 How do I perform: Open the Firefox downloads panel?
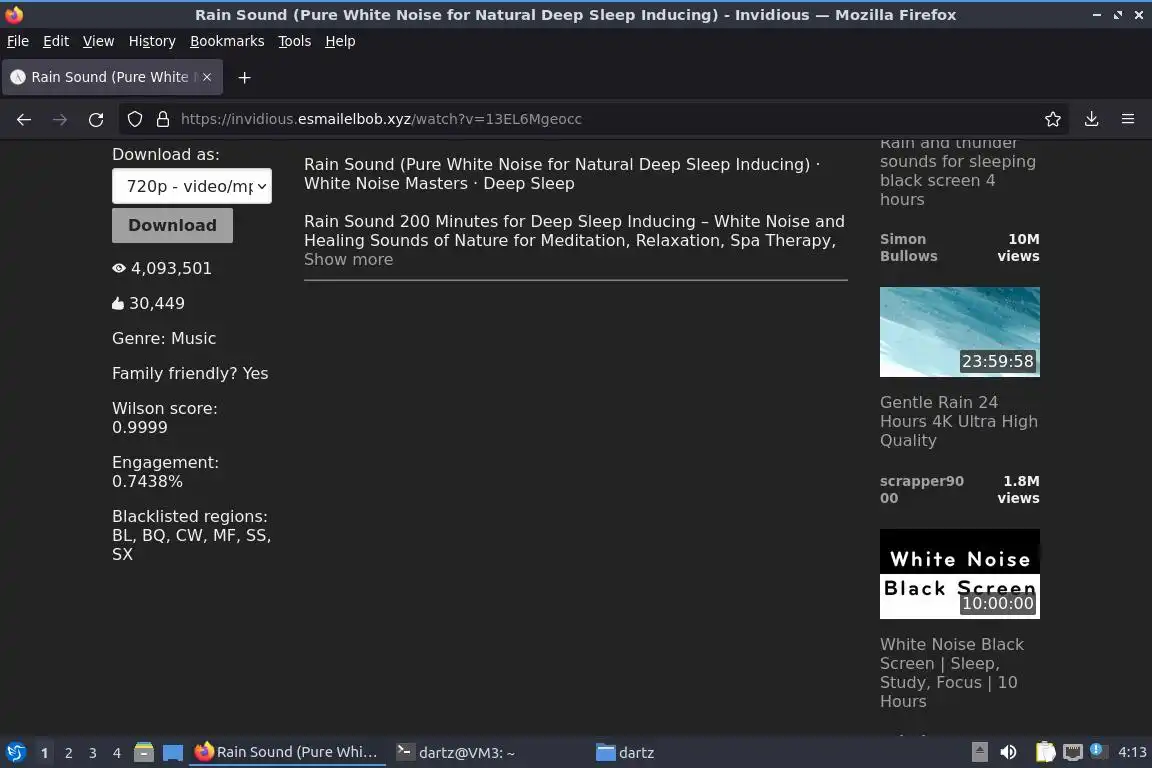(x=1091, y=119)
